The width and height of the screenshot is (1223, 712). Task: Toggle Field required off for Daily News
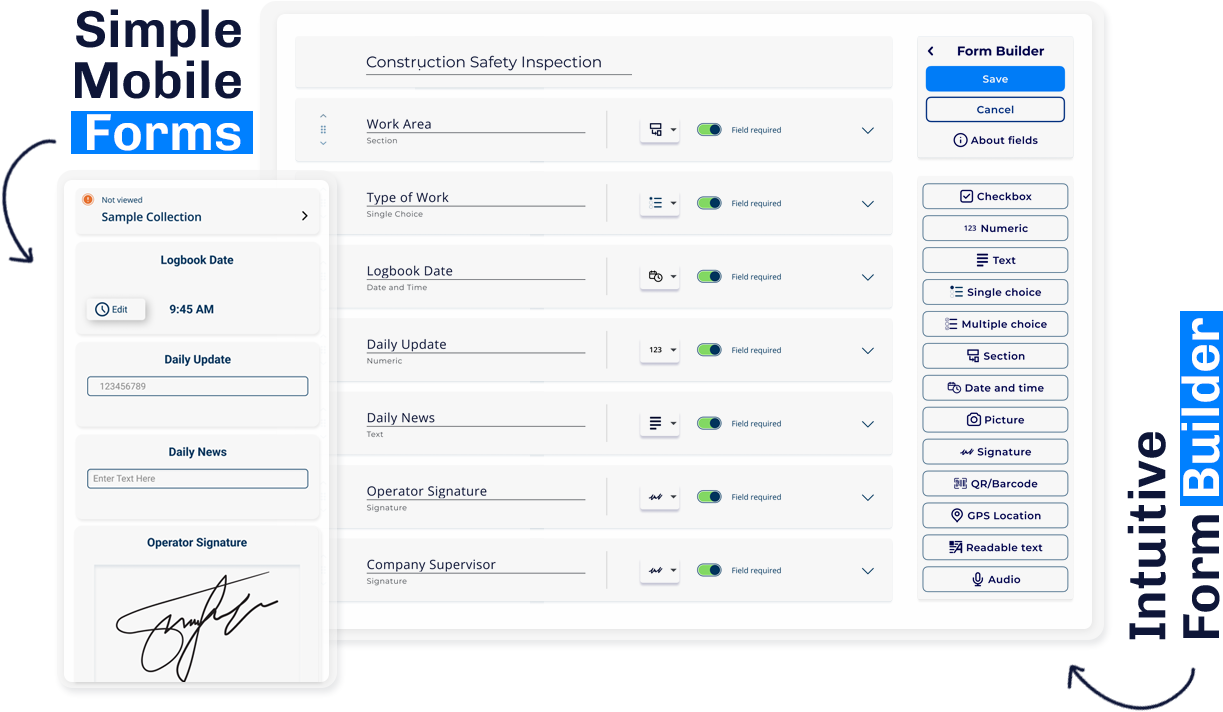coord(710,423)
